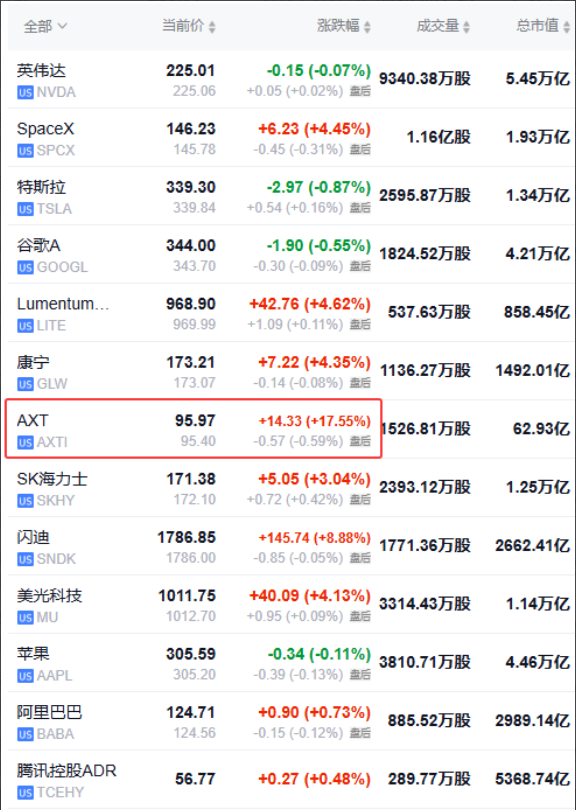Click 盘后 tag in GOOGL row
The image size is (576, 810).
tap(360, 267)
